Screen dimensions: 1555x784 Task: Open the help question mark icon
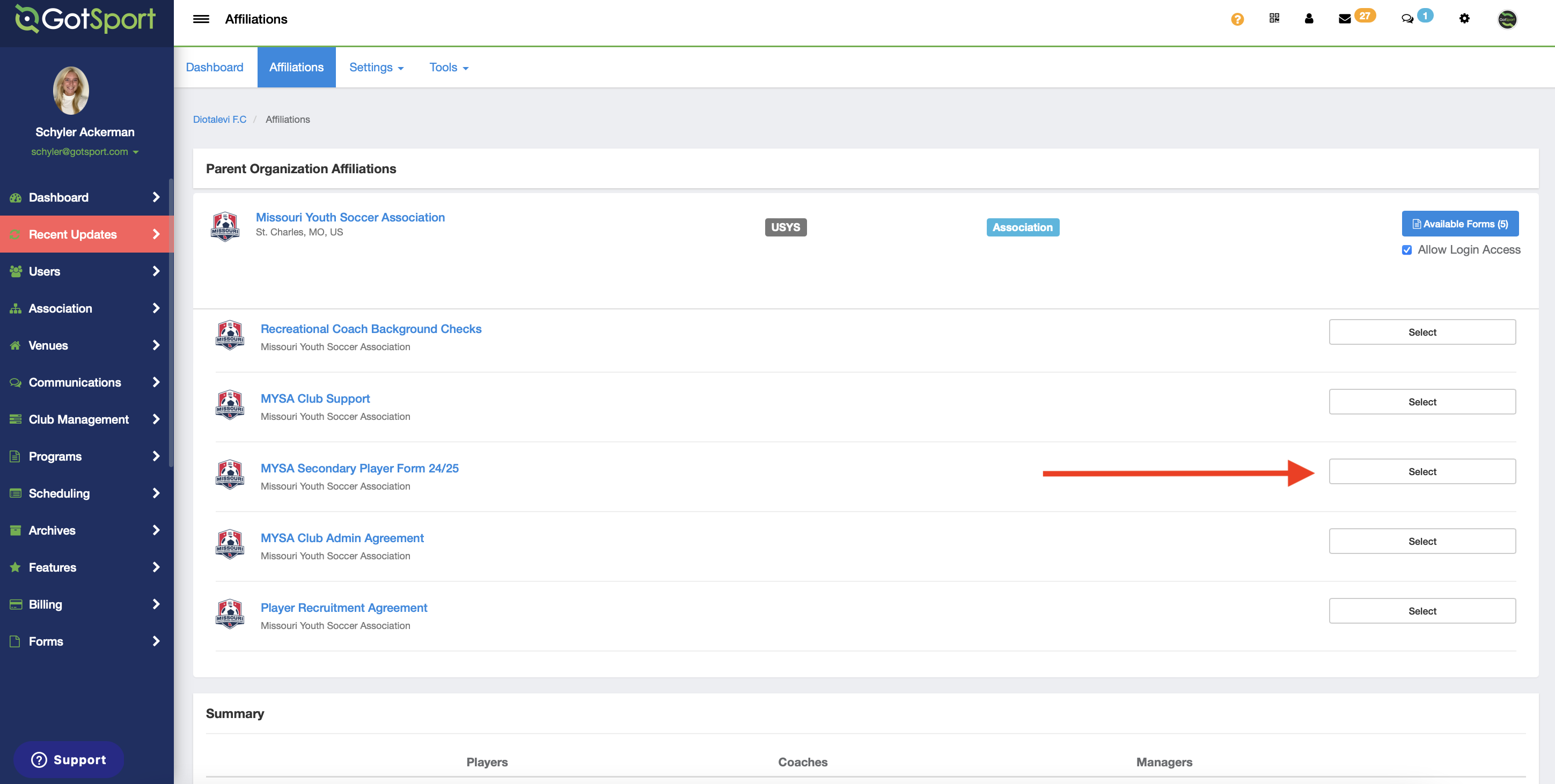tap(1237, 19)
